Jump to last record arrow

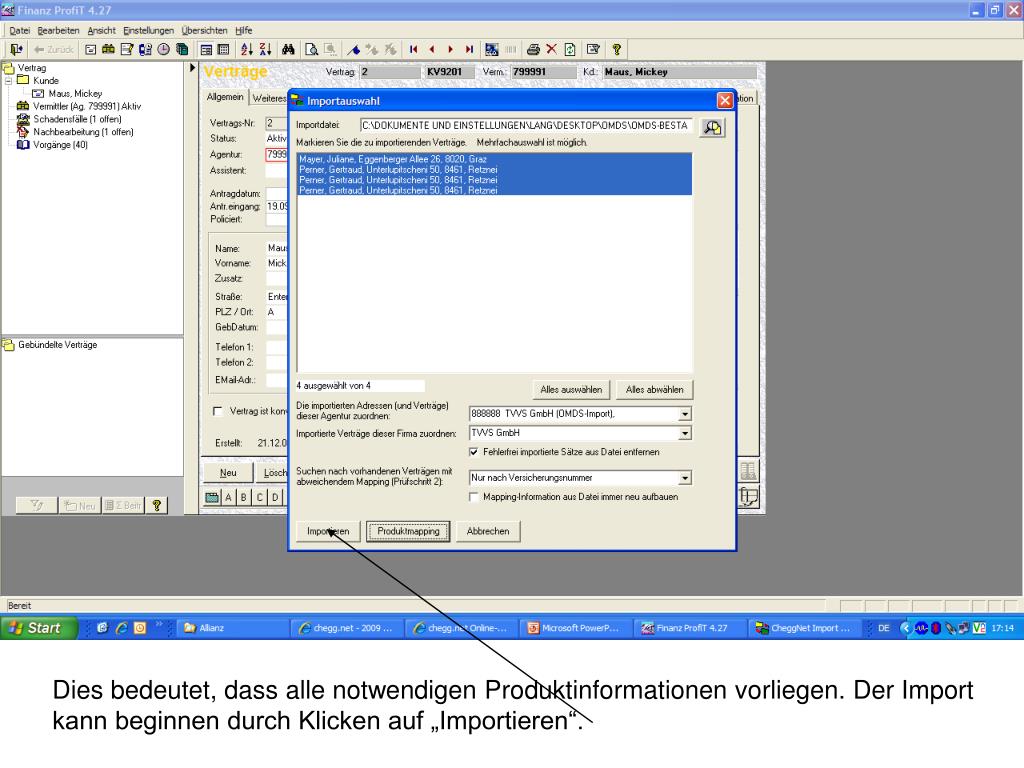tap(469, 50)
